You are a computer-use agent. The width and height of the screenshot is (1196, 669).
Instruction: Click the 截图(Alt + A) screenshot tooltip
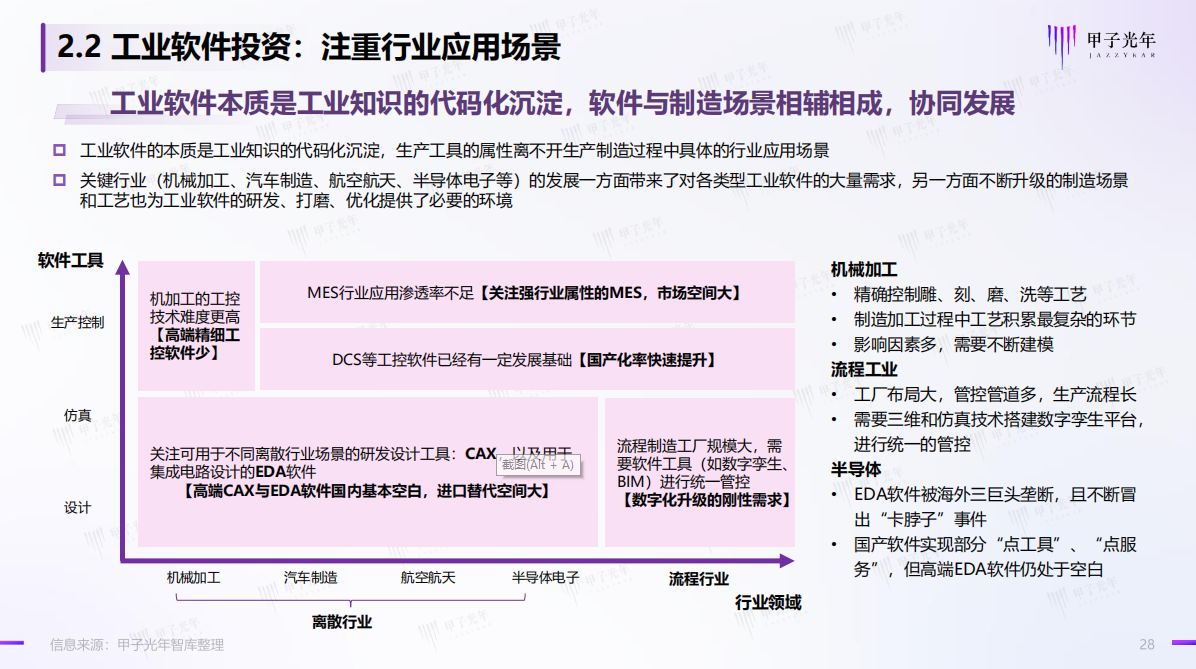point(537,465)
